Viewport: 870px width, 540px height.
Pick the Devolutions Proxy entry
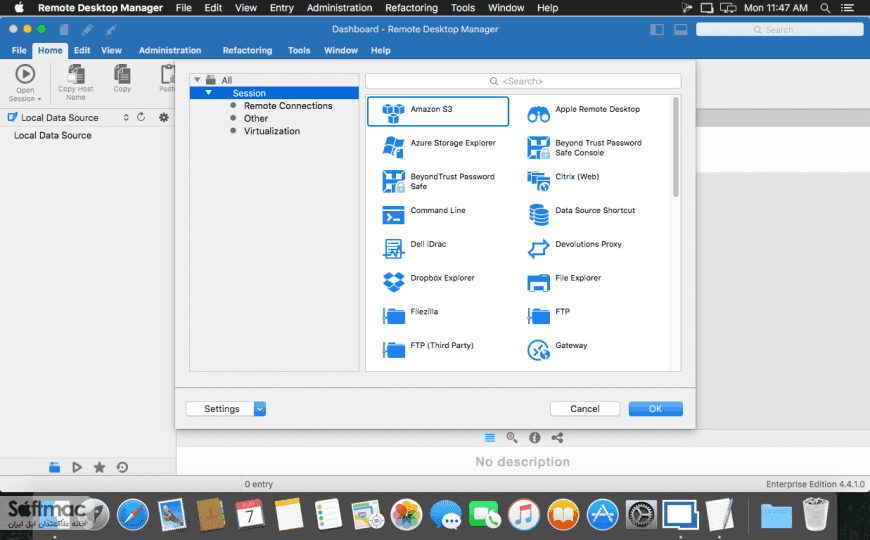tap(574, 248)
